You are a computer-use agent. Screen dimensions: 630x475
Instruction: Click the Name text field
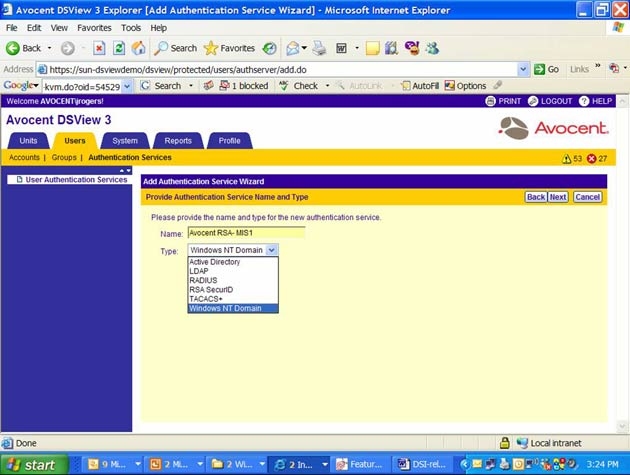coord(246,233)
